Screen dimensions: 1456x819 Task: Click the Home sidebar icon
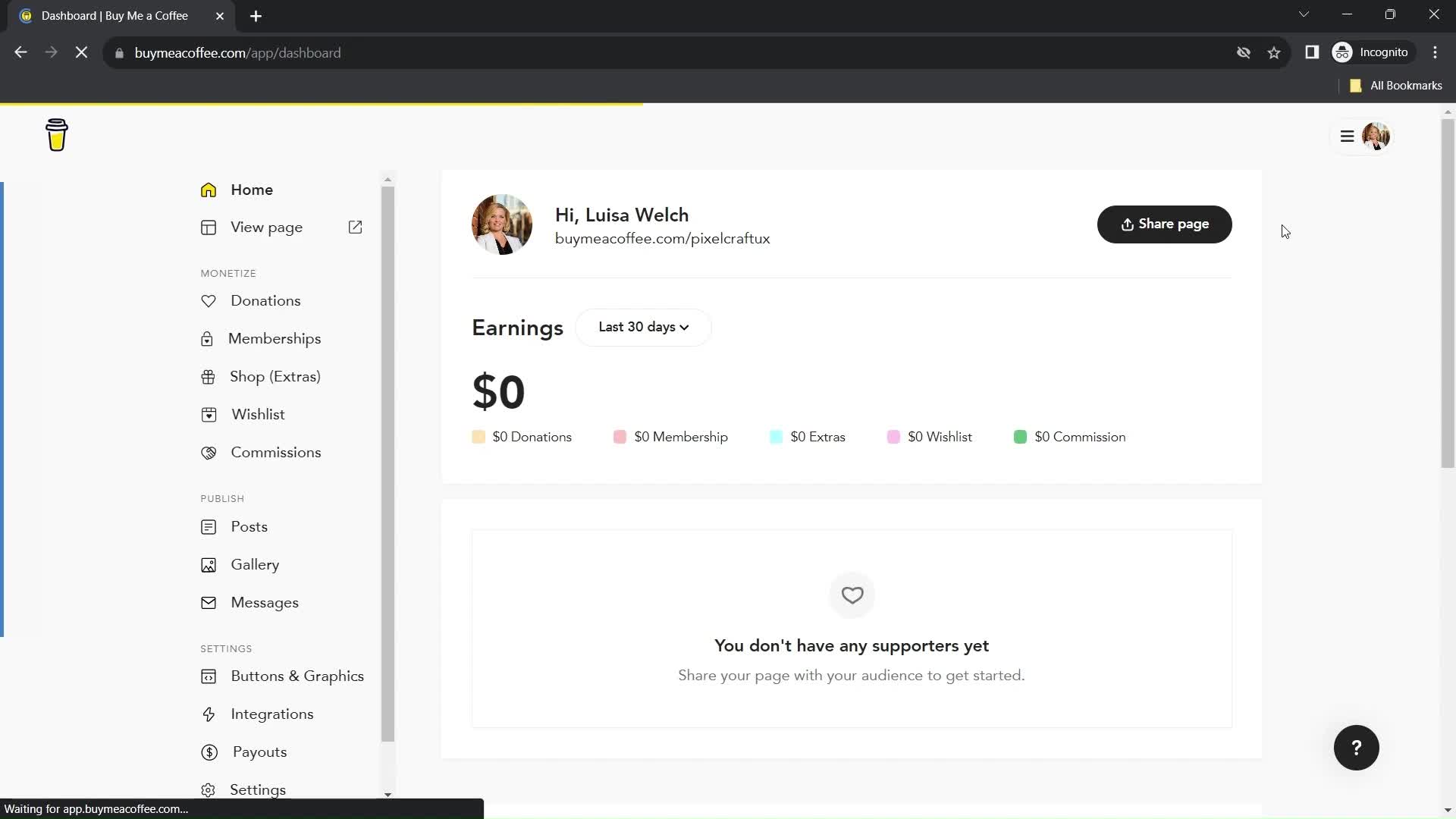click(209, 190)
